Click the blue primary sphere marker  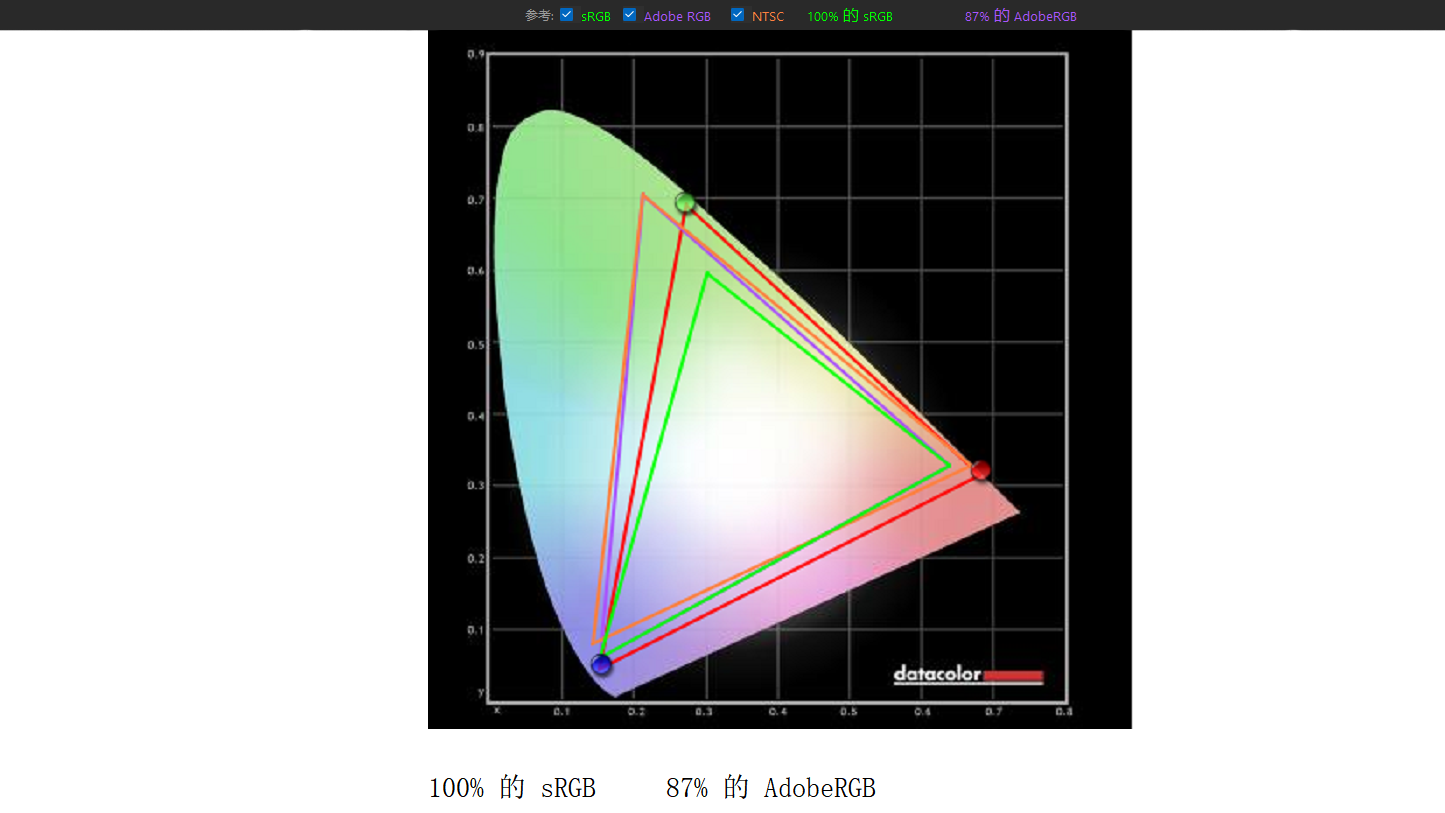pos(601,664)
